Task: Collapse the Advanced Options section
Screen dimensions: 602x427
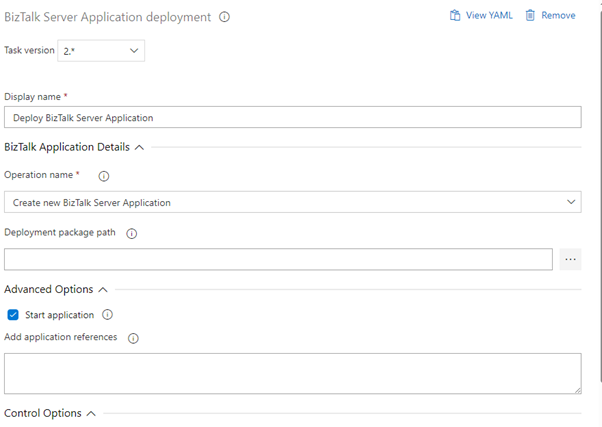Action: point(103,289)
